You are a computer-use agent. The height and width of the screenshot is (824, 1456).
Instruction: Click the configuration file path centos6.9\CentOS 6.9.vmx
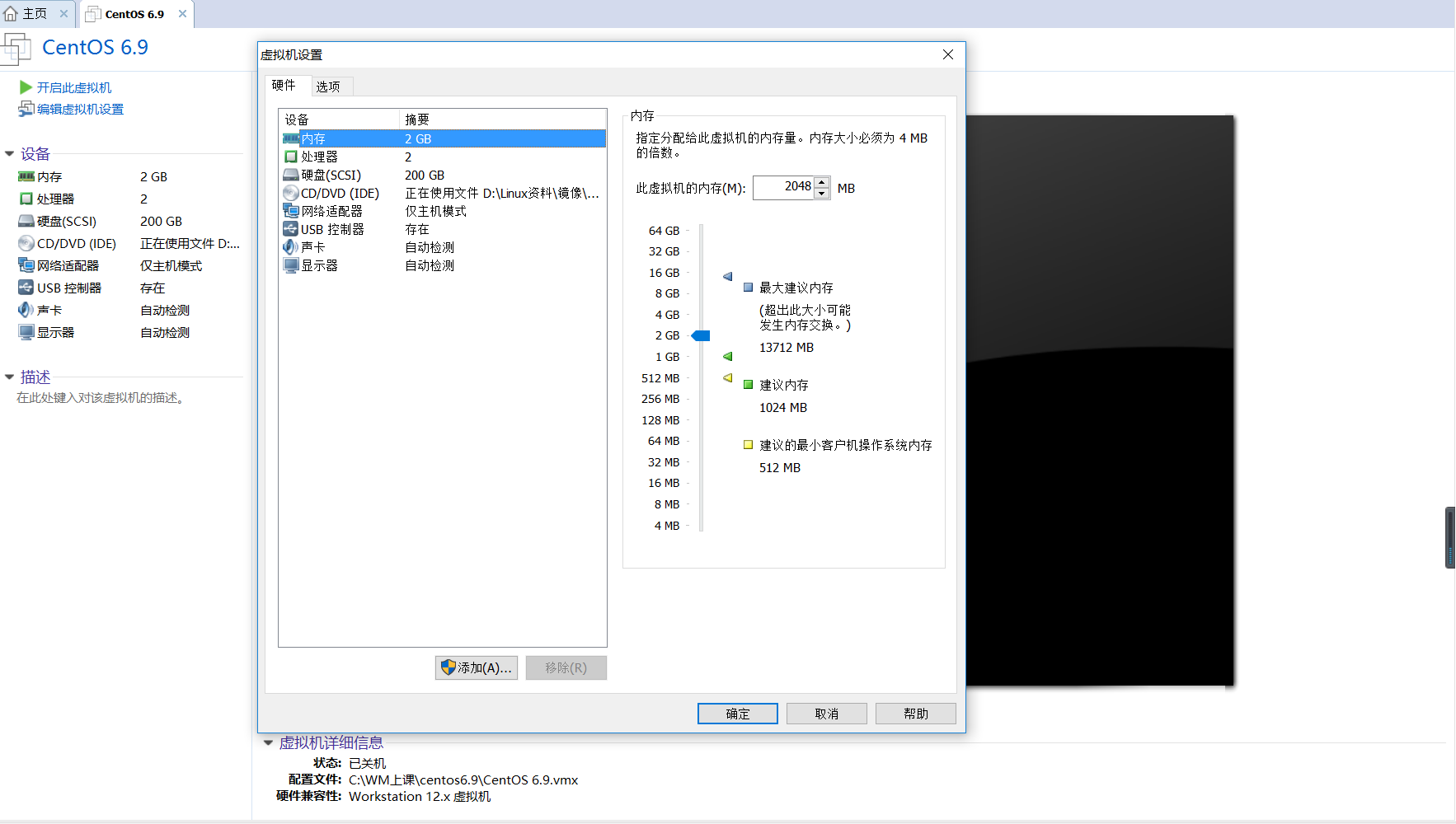[463, 780]
